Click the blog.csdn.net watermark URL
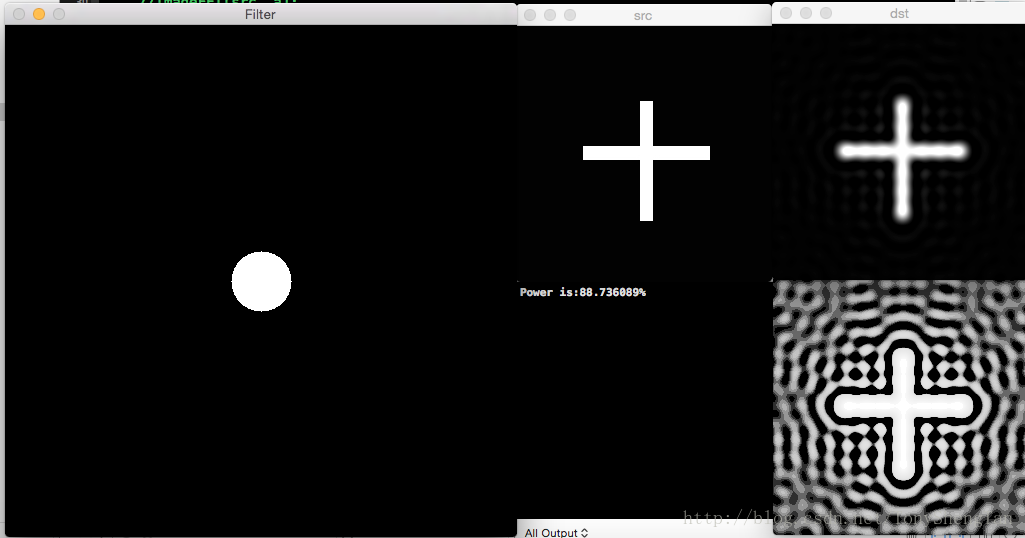This screenshot has height=538, width=1025. [x=850, y=518]
